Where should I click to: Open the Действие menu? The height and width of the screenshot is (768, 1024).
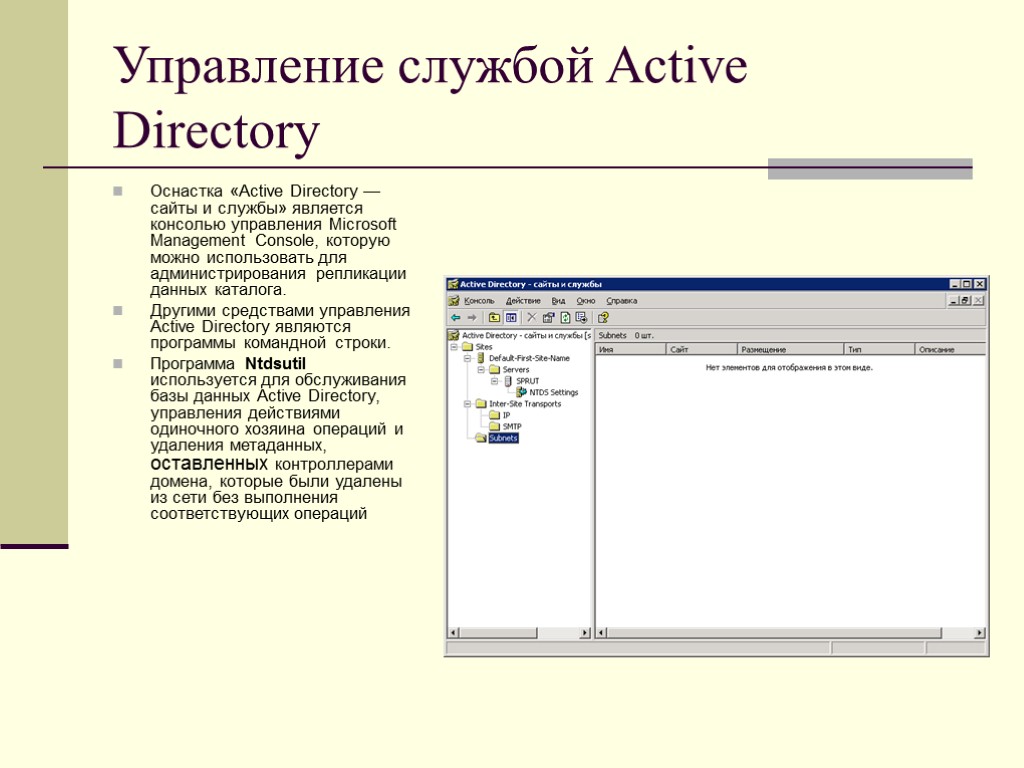[x=523, y=300]
